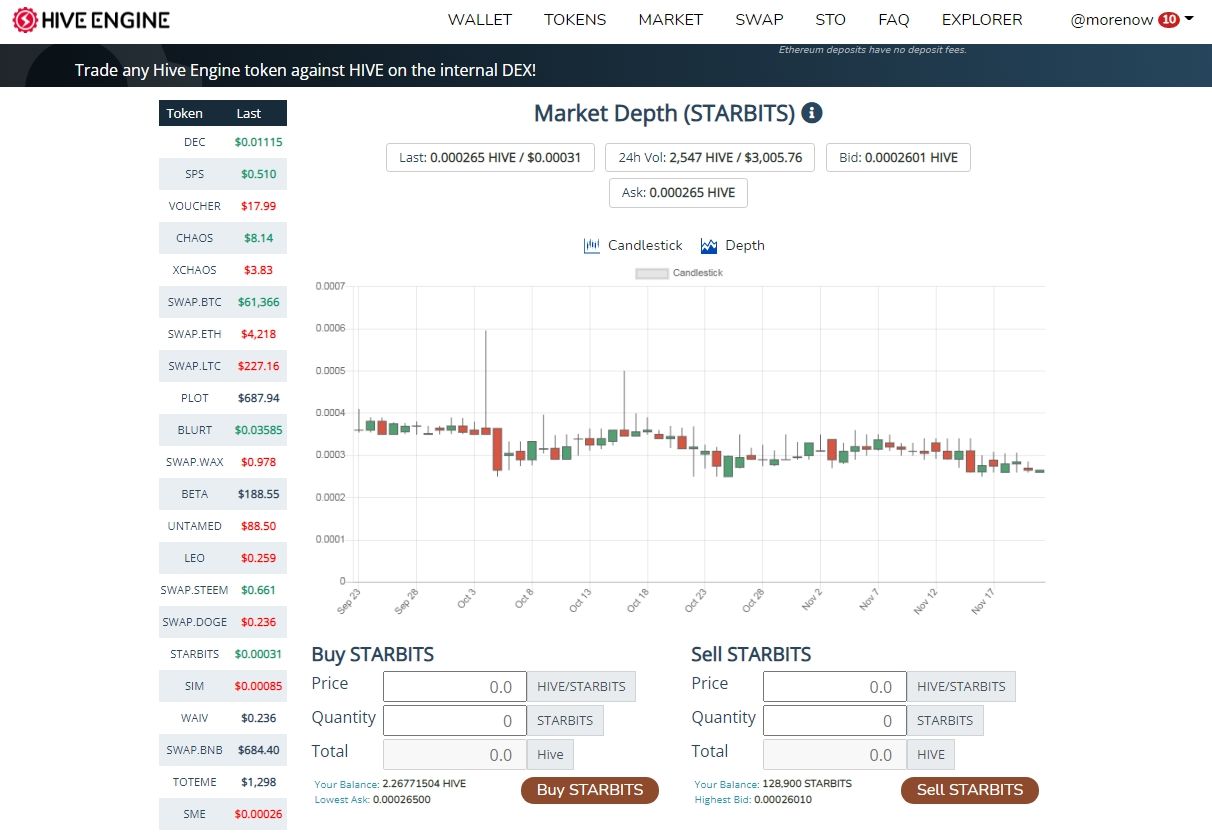Select the SWAP.DOGE token row

click(223, 622)
